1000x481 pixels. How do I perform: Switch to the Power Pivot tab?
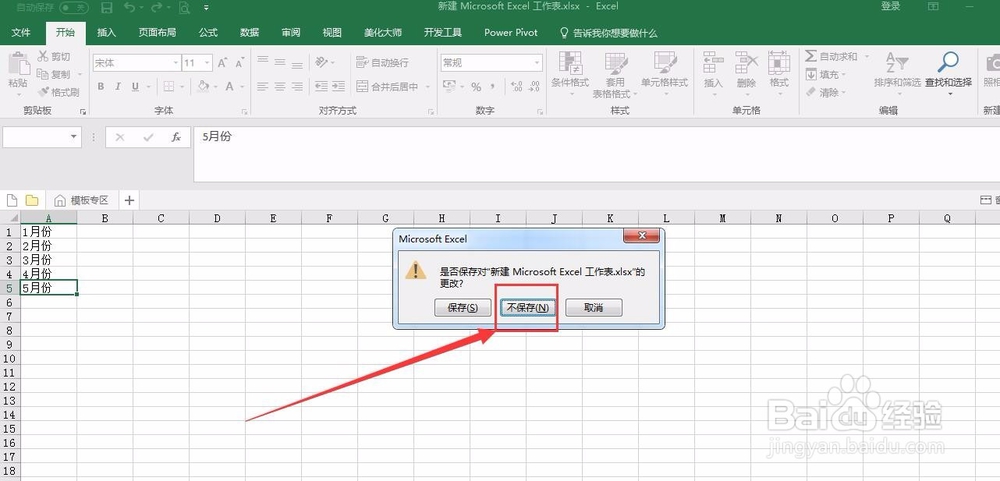point(511,33)
